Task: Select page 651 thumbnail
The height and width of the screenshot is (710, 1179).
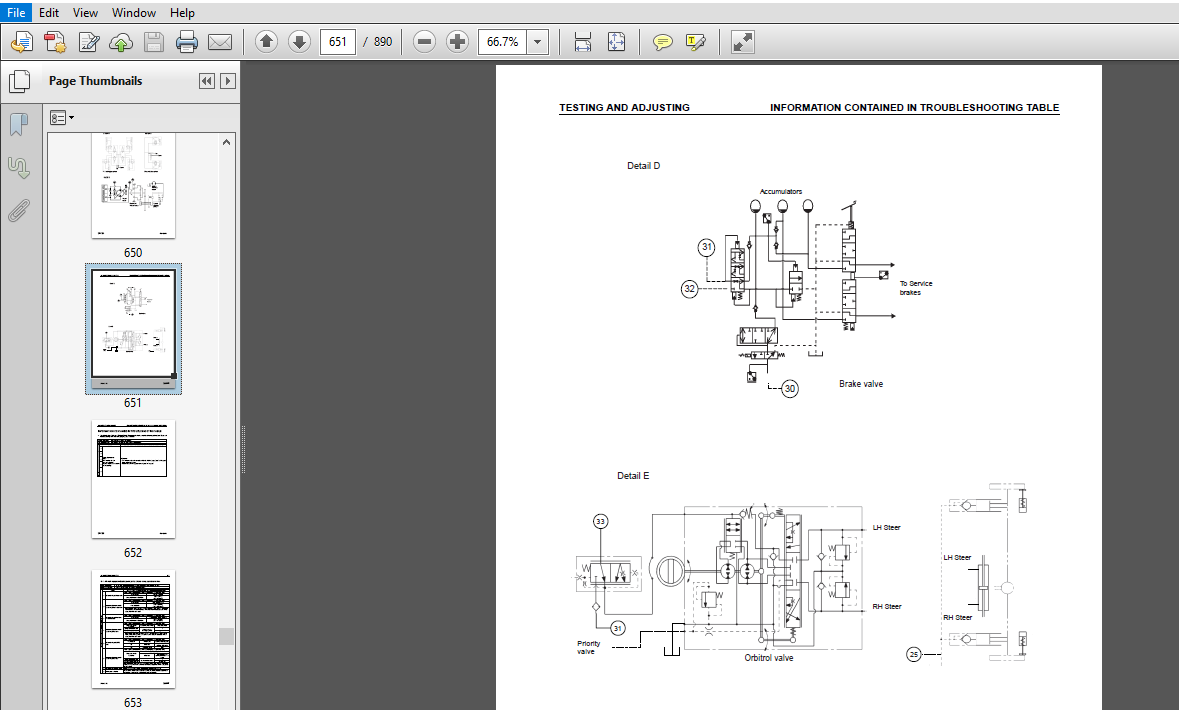Action: [133, 328]
